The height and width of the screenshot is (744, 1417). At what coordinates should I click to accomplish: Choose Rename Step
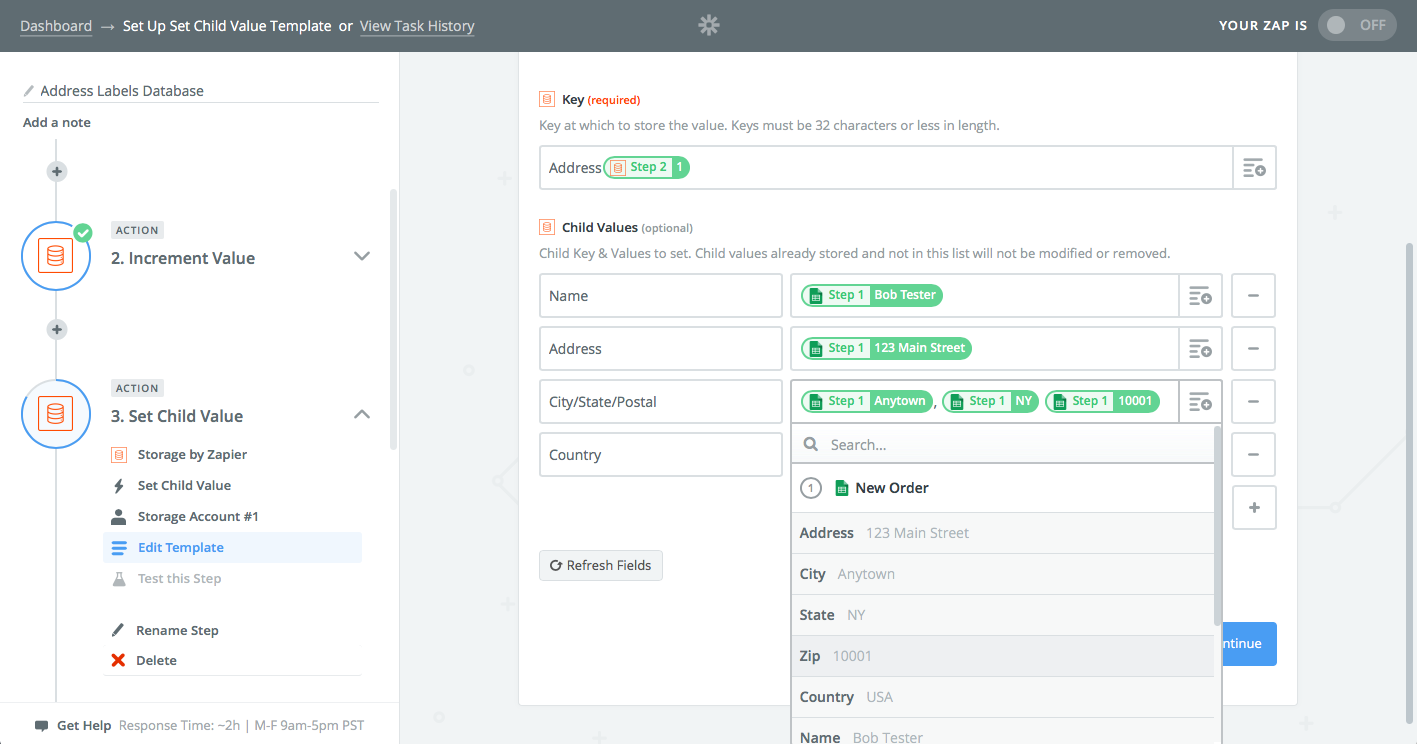point(177,631)
